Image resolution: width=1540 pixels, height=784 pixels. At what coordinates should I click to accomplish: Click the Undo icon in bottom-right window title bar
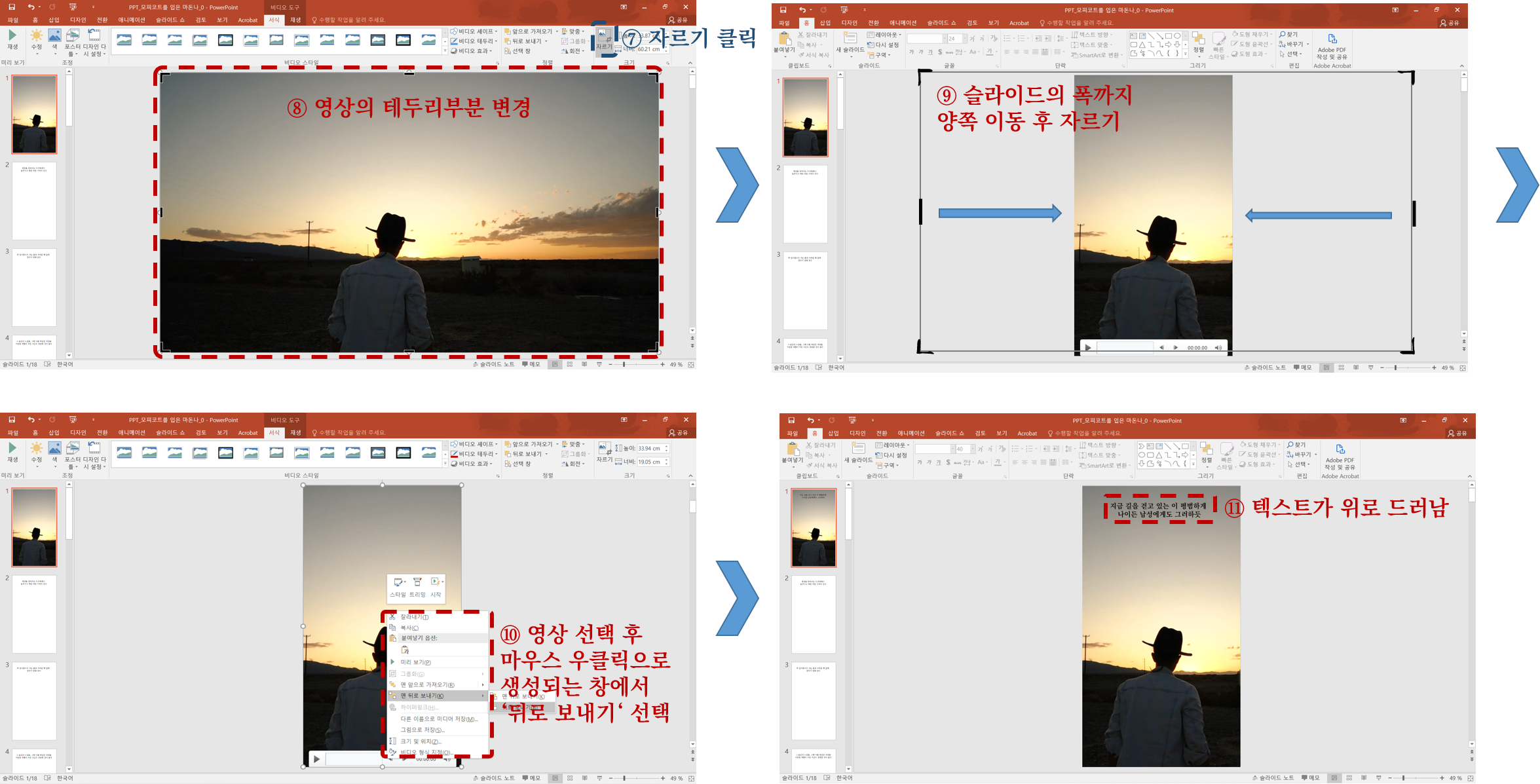(x=810, y=420)
